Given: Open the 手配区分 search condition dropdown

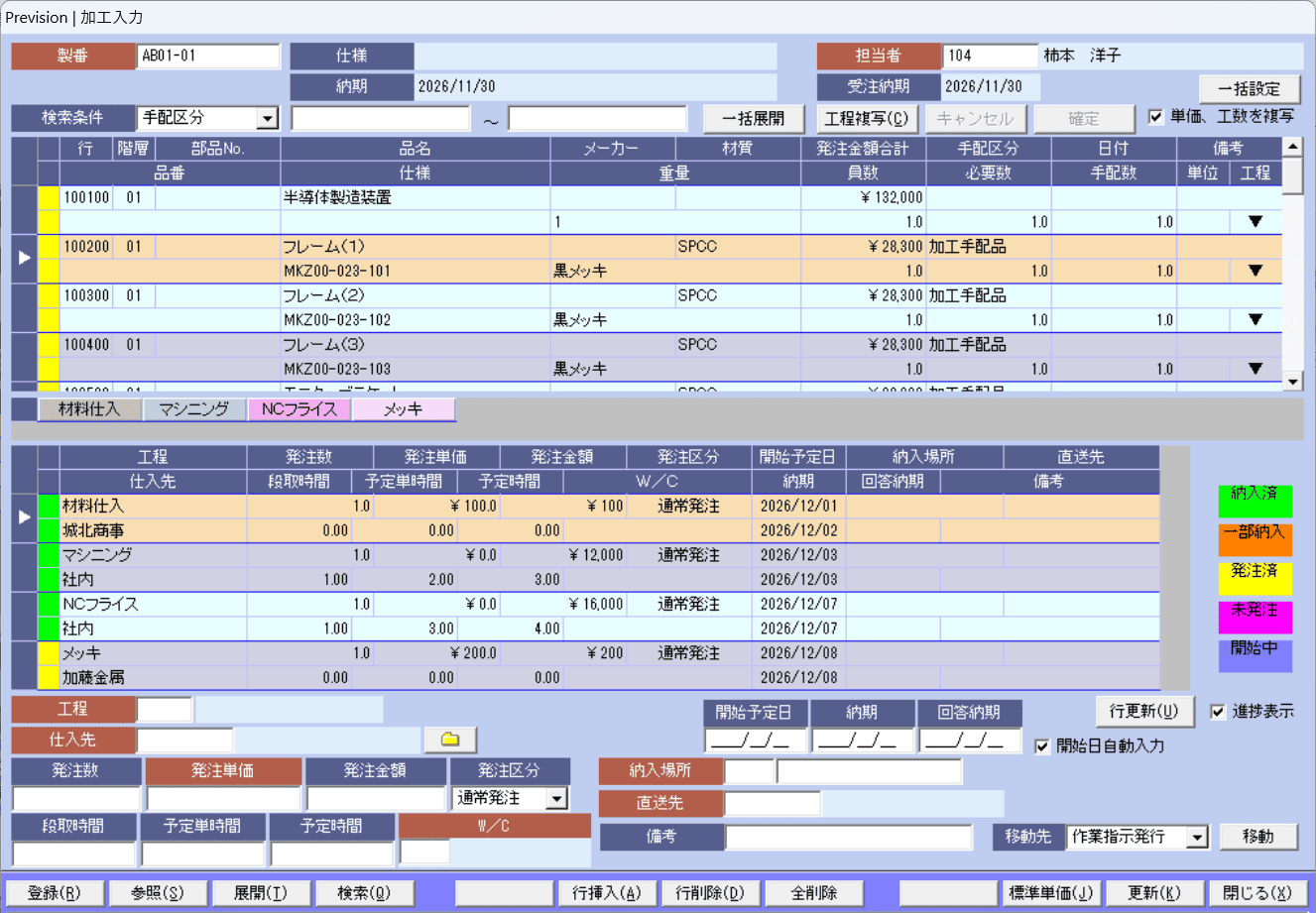Looking at the screenshot, I should pos(267,119).
